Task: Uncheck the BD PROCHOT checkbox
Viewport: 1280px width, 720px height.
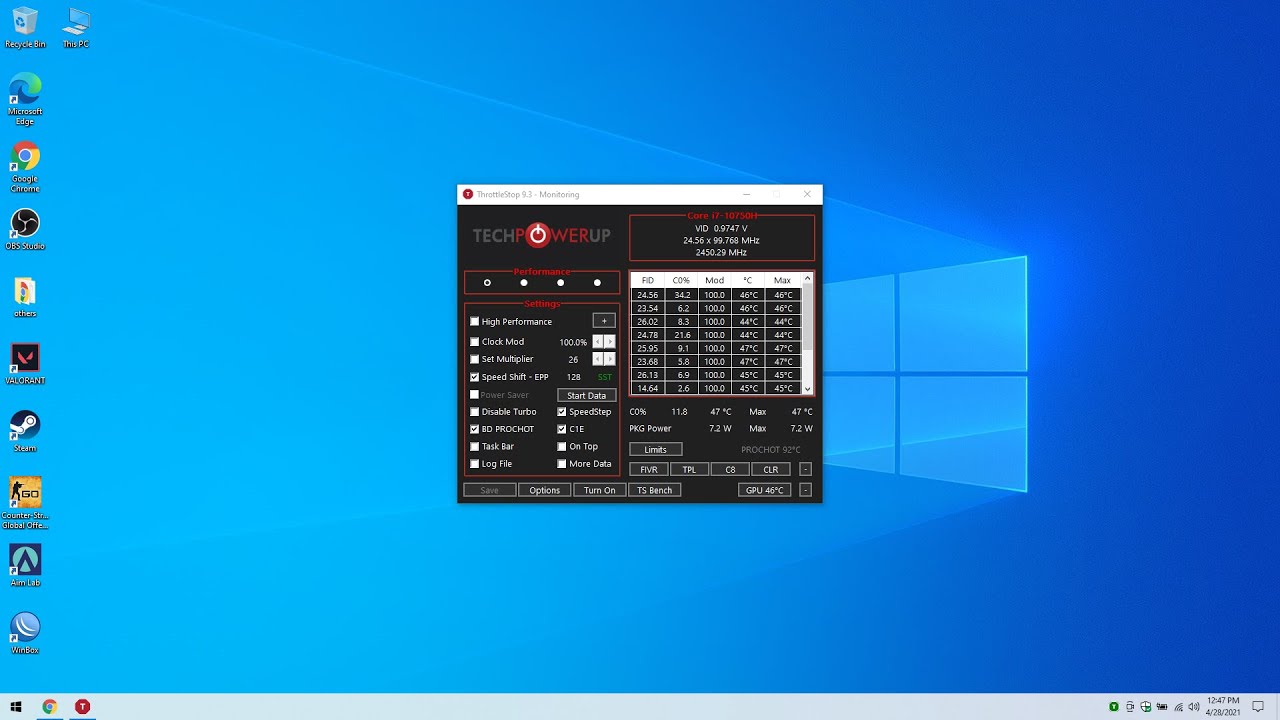Action: click(x=475, y=429)
